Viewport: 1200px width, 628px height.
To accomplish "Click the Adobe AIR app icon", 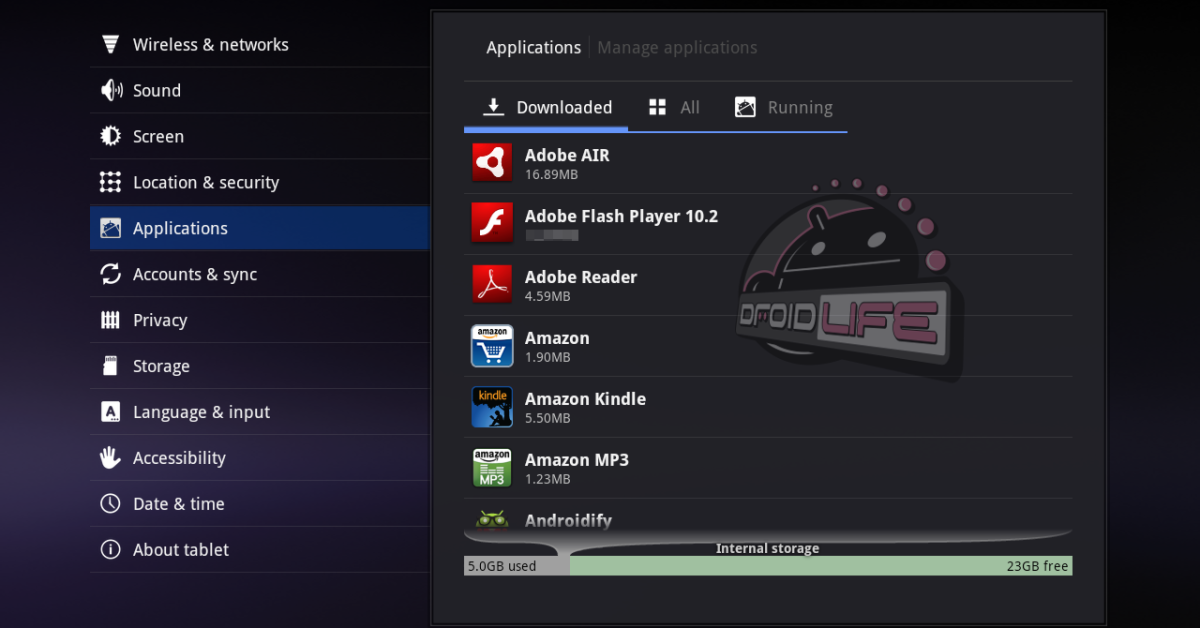I will click(x=491, y=163).
